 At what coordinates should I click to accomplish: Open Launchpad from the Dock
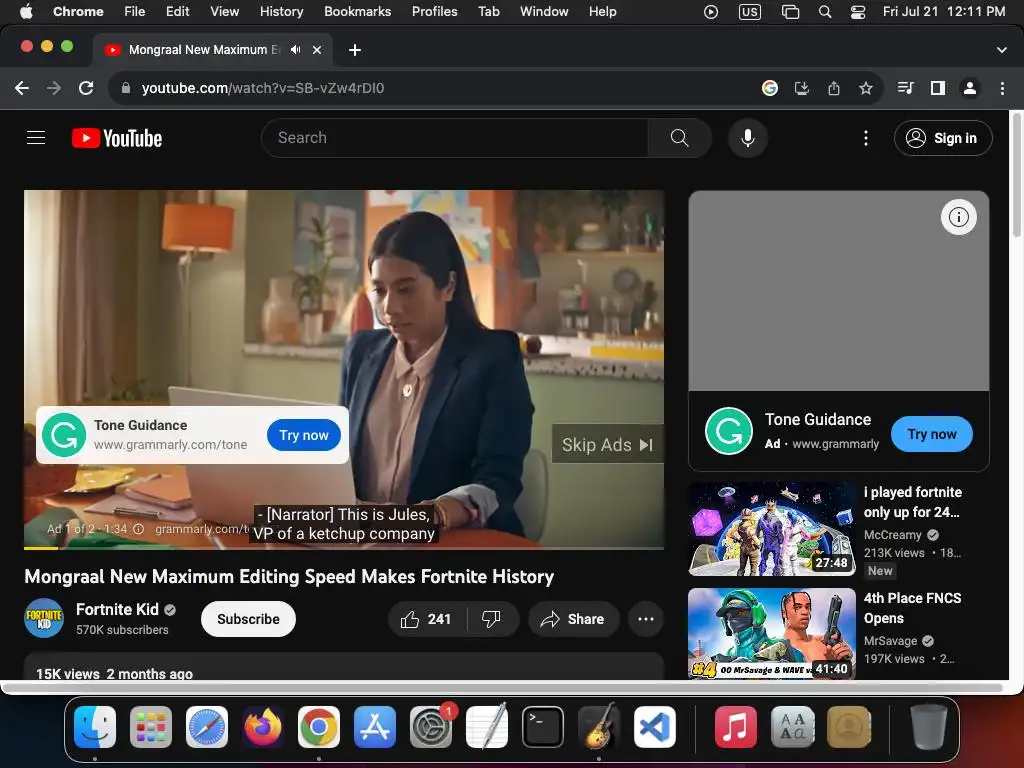pos(151,727)
